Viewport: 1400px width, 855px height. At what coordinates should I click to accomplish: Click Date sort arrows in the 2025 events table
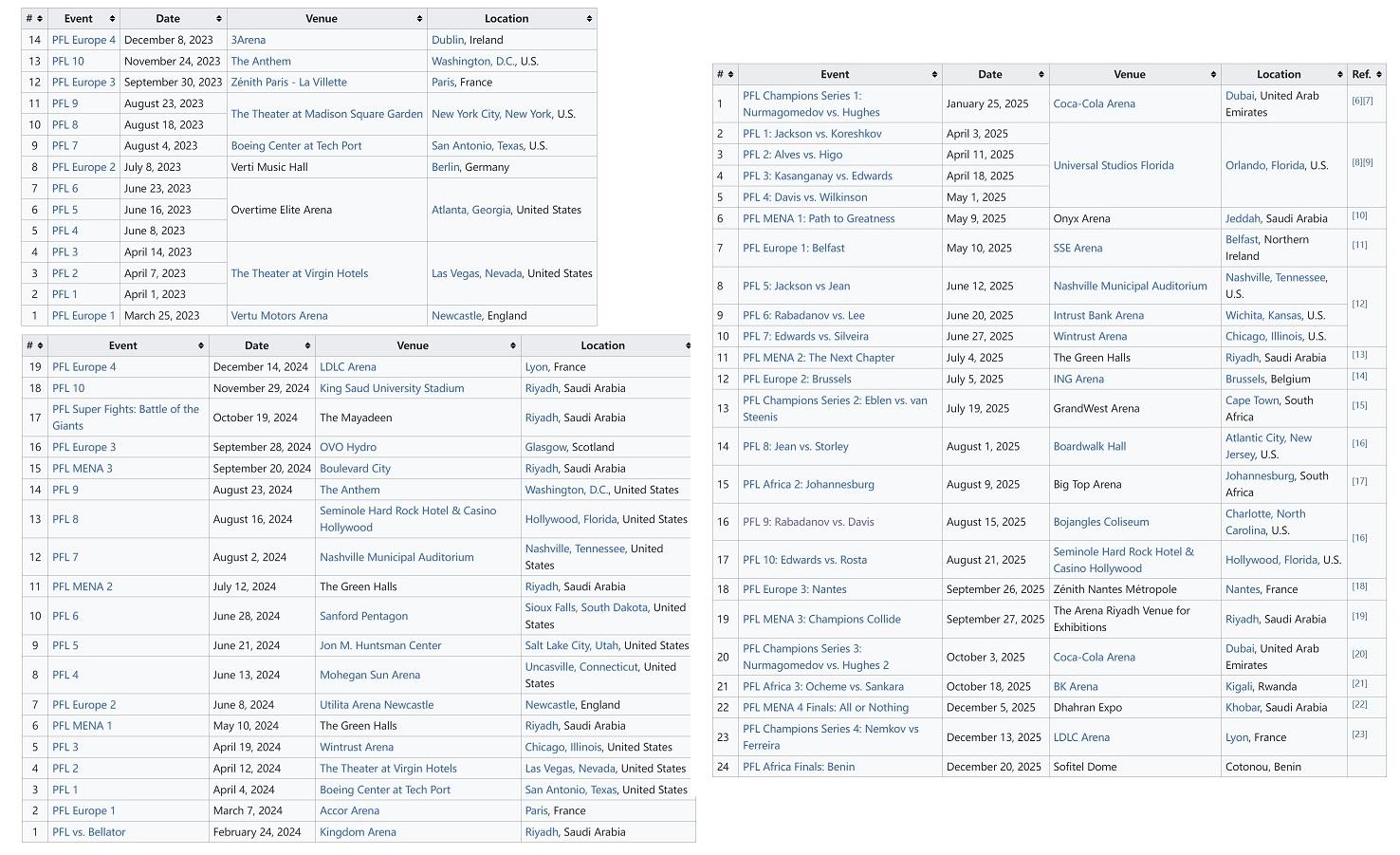tap(1041, 74)
